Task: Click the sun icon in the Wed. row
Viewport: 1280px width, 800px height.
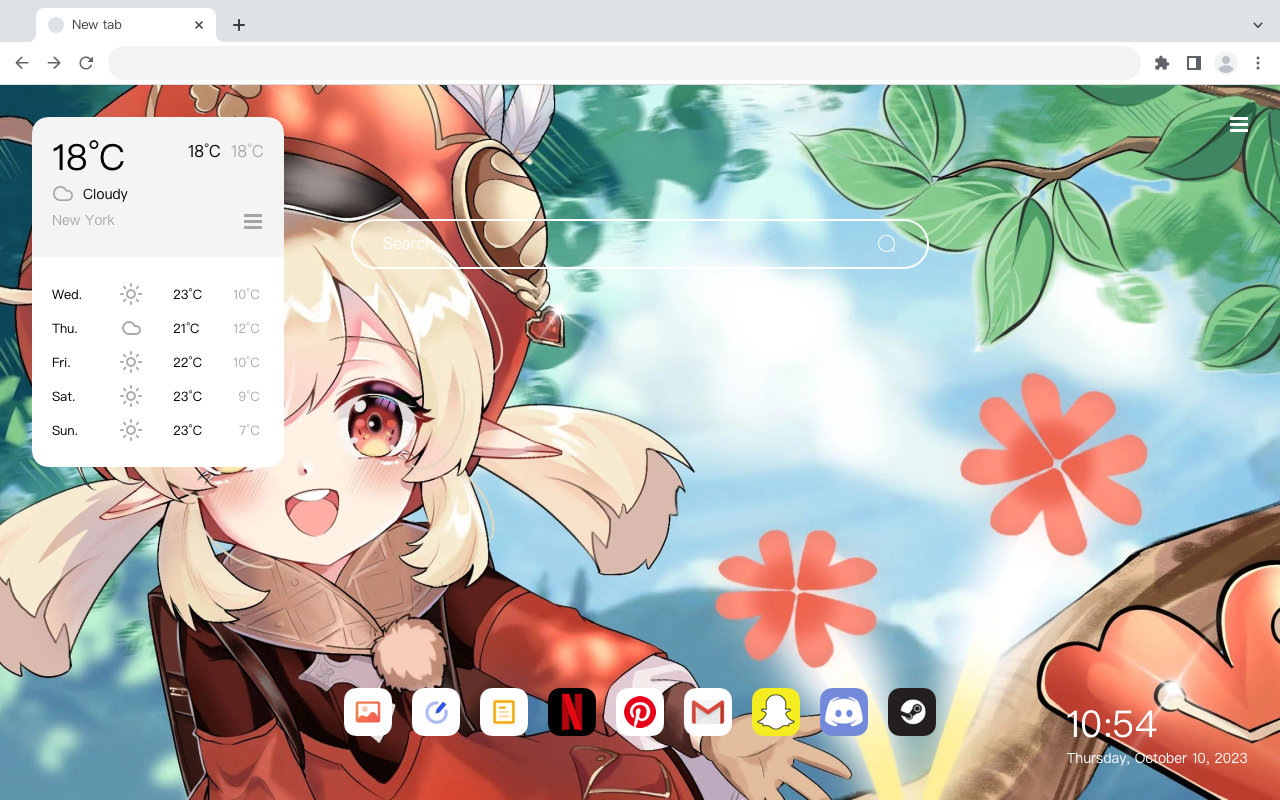Action: click(131, 294)
